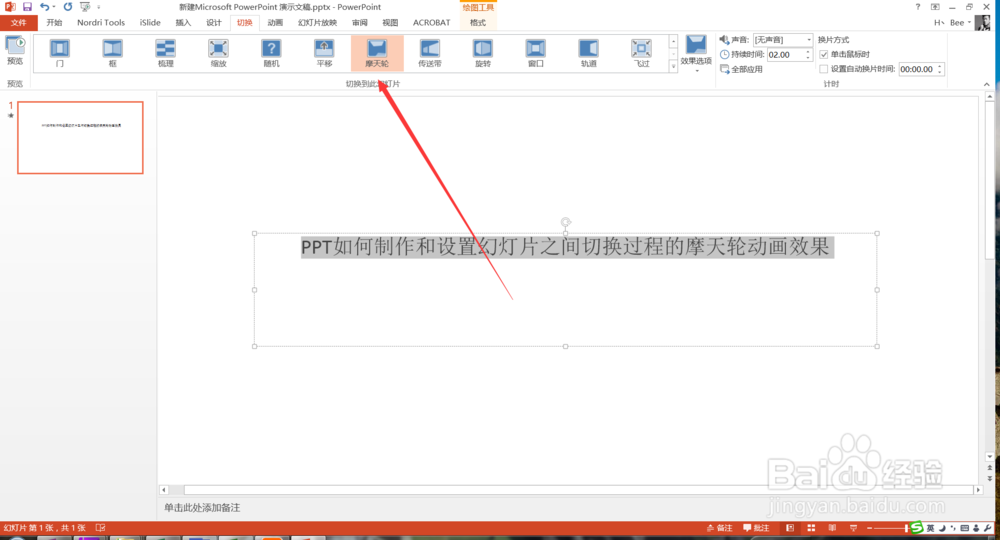This screenshot has width=1000, height=540.
Task: Click the Preview (预览) transition icon
Action: coord(15,51)
